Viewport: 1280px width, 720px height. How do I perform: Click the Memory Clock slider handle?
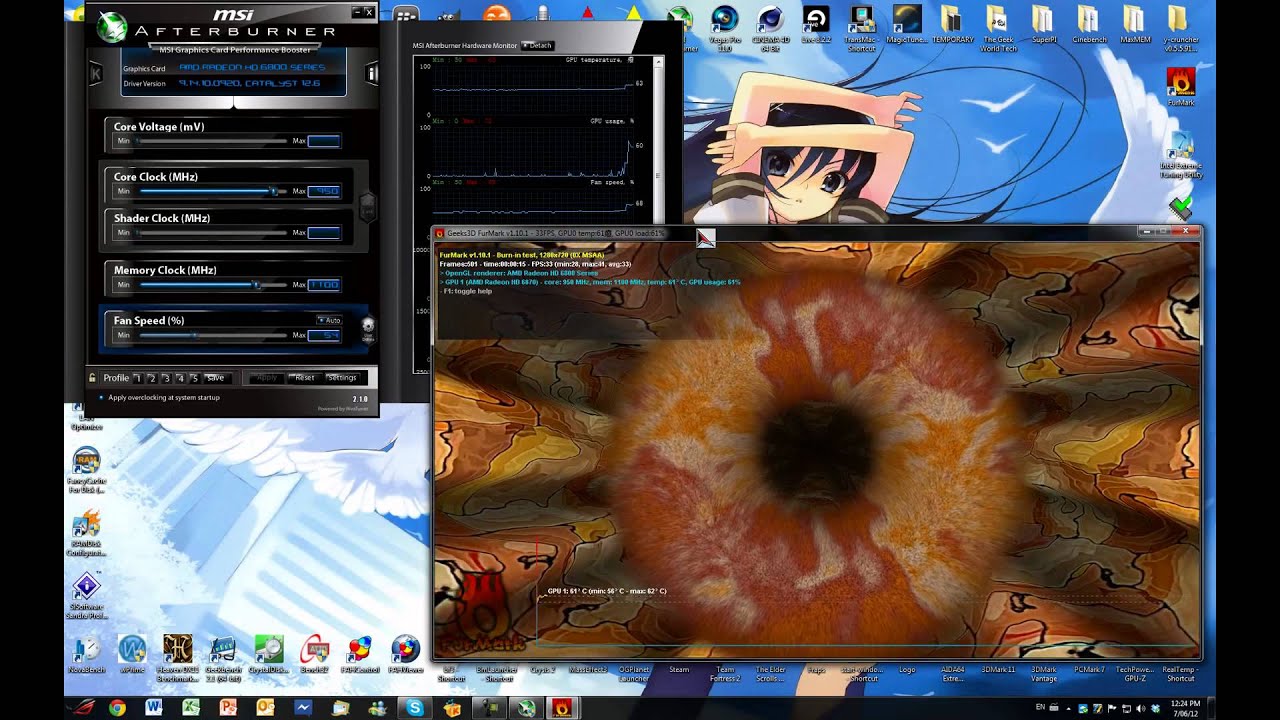(256, 285)
